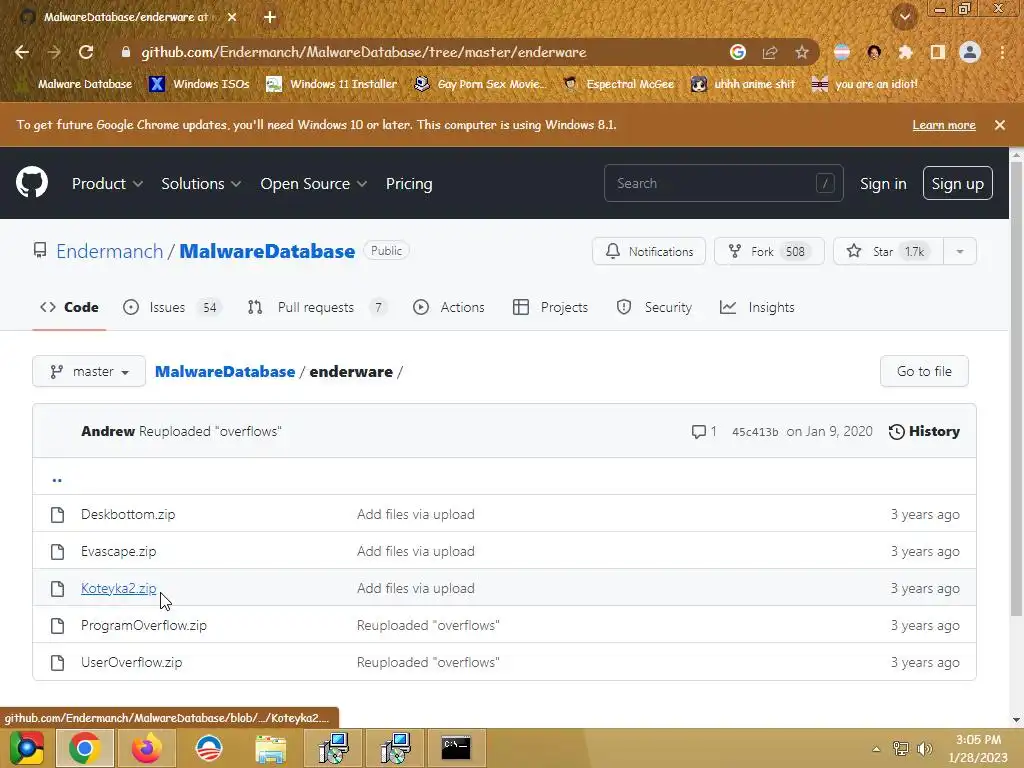Open ProgramOverflow.zip file
This screenshot has width=1024, height=768.
point(144,626)
